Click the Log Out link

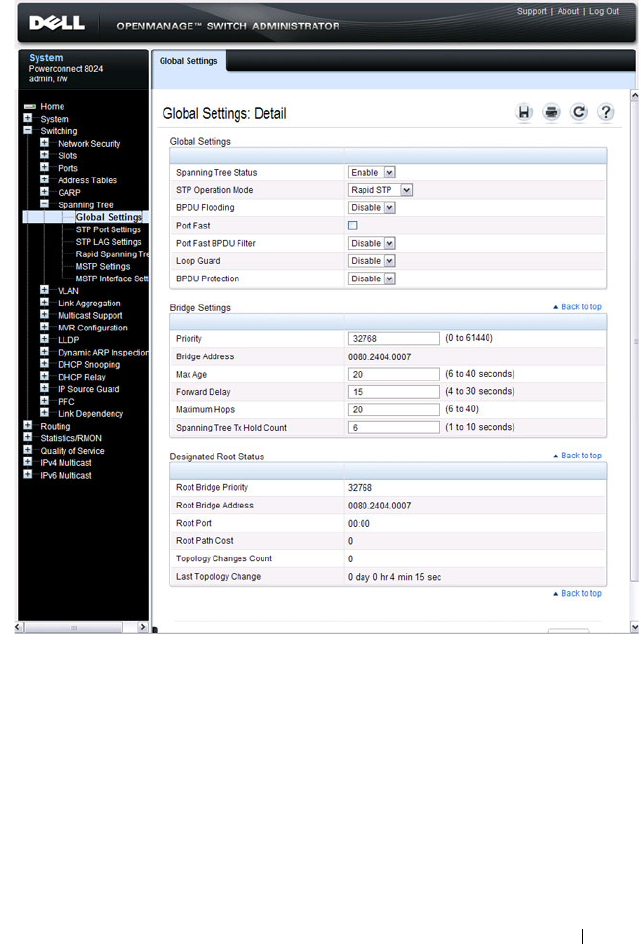604,11
